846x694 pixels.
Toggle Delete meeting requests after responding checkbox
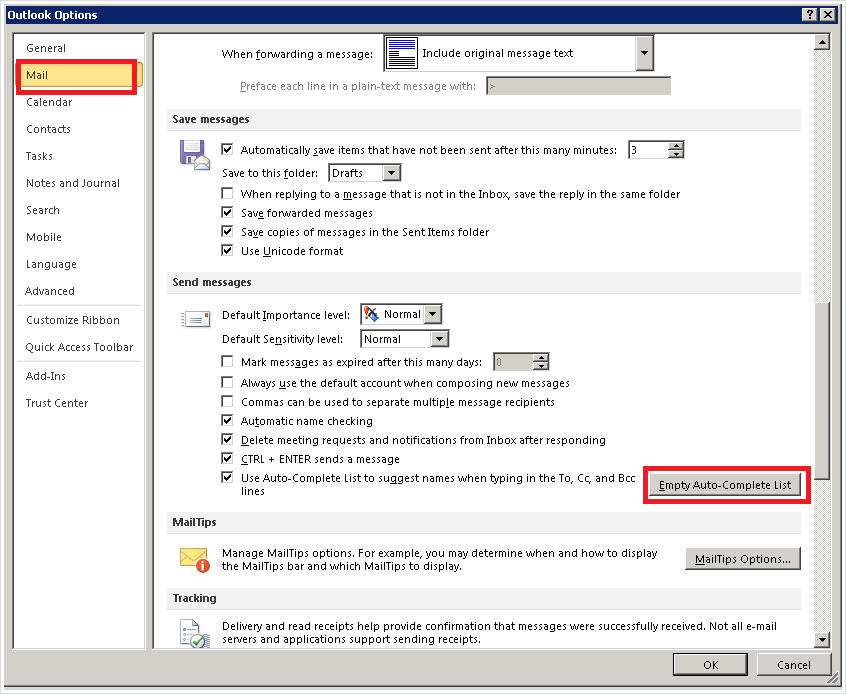[x=227, y=439]
